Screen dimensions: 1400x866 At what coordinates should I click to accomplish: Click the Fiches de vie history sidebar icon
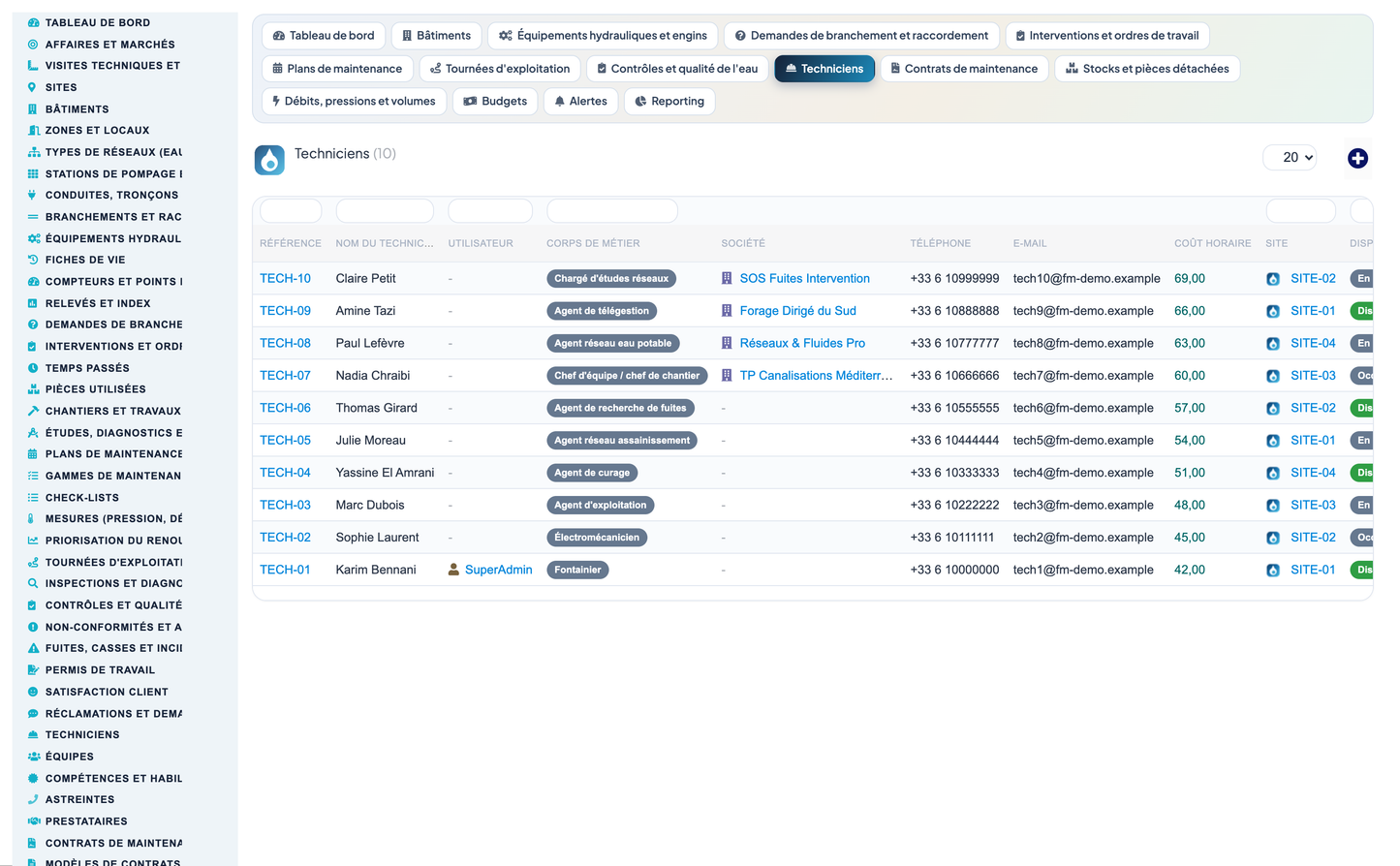[x=33, y=260]
